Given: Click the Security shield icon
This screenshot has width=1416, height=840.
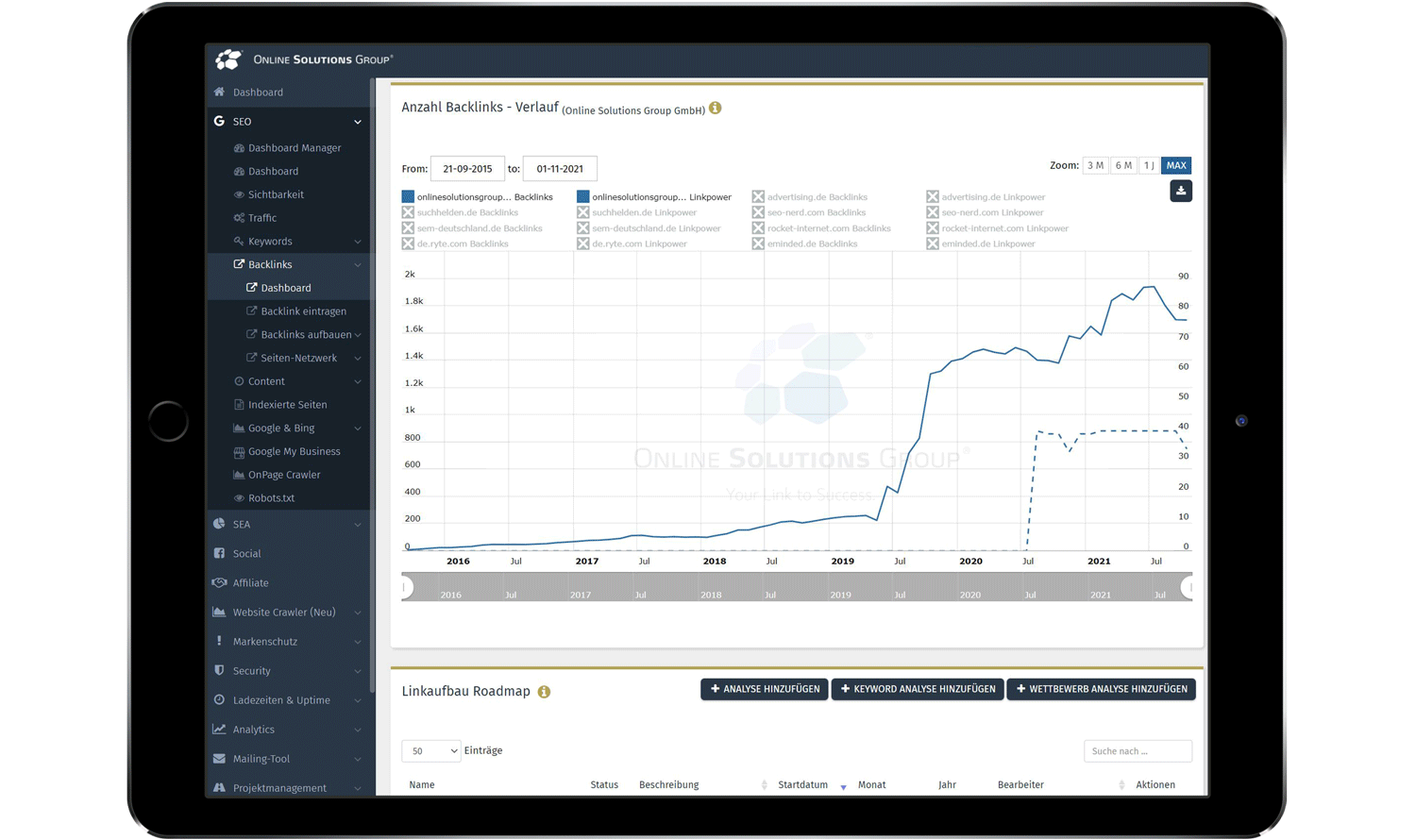Looking at the screenshot, I should click(x=219, y=670).
